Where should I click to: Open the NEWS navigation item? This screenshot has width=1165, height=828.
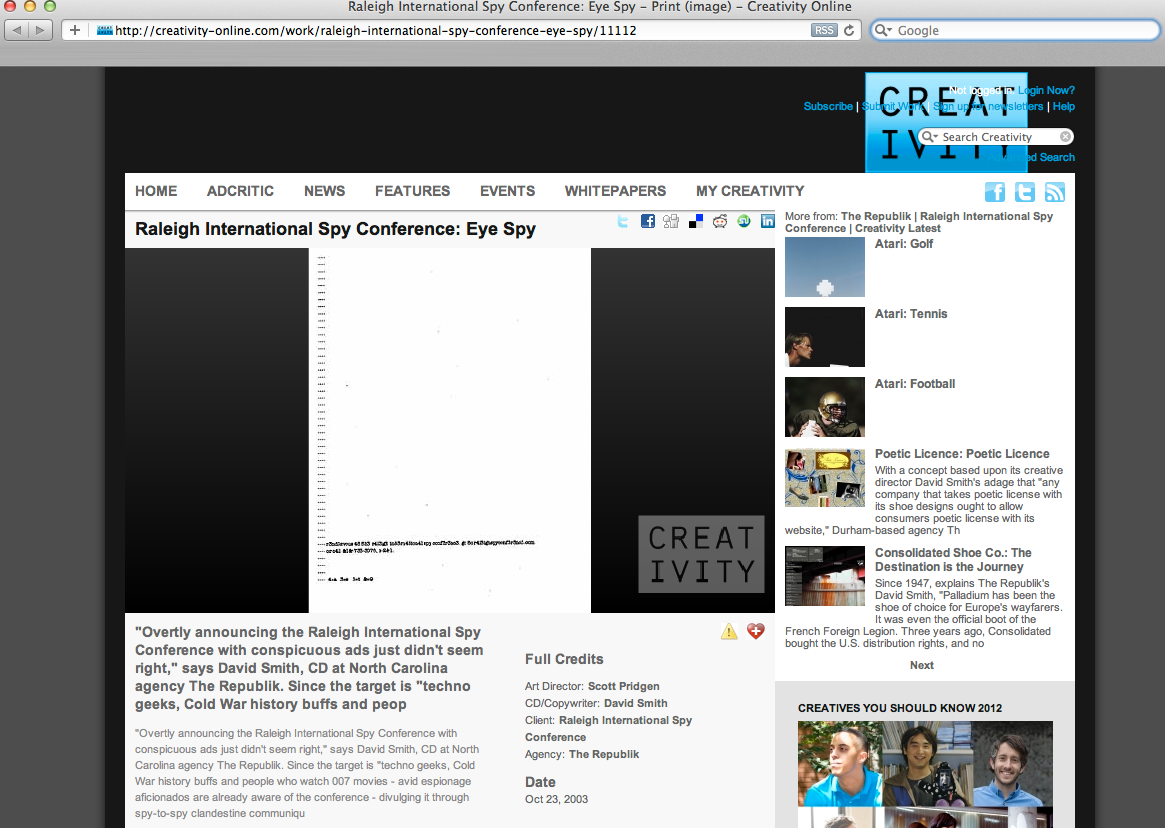pos(324,191)
